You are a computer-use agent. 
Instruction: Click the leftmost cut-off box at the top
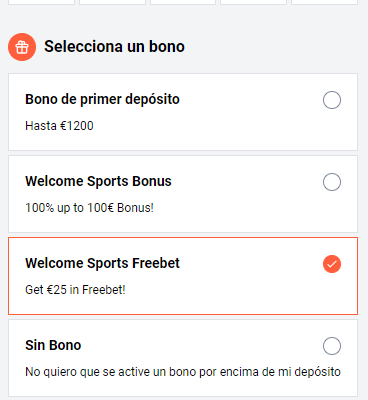pyautogui.click(x=41, y=2)
